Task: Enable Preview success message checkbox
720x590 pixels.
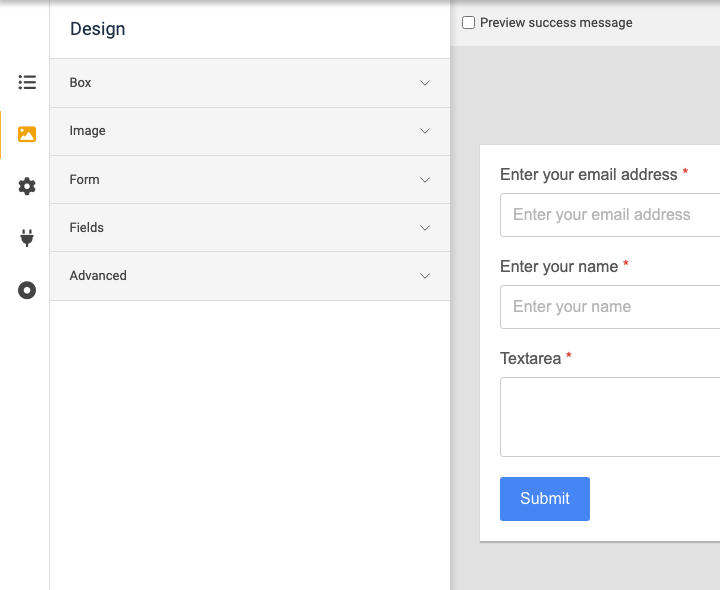Action: (x=468, y=22)
